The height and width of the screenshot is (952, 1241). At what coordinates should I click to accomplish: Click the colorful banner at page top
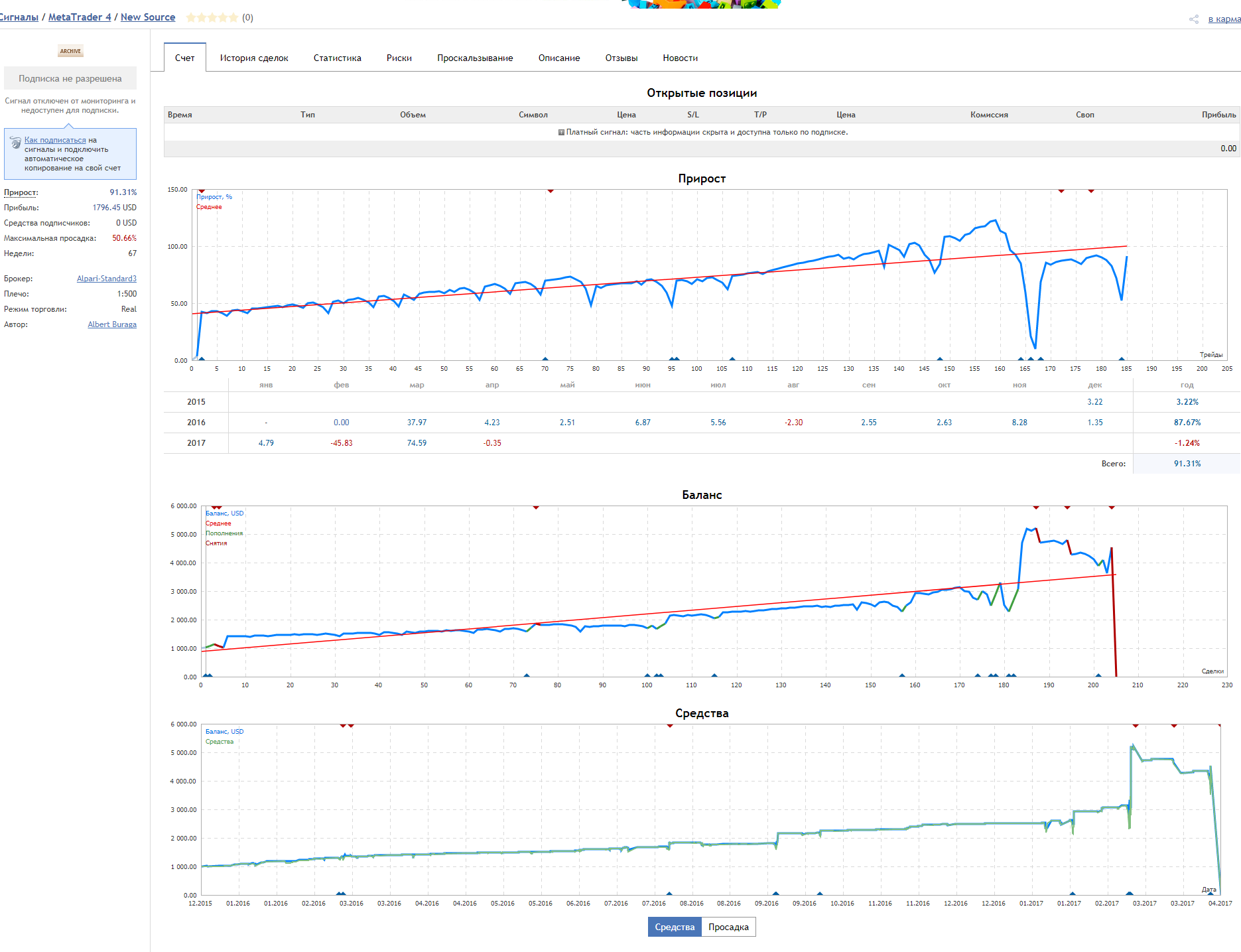(701, 4)
